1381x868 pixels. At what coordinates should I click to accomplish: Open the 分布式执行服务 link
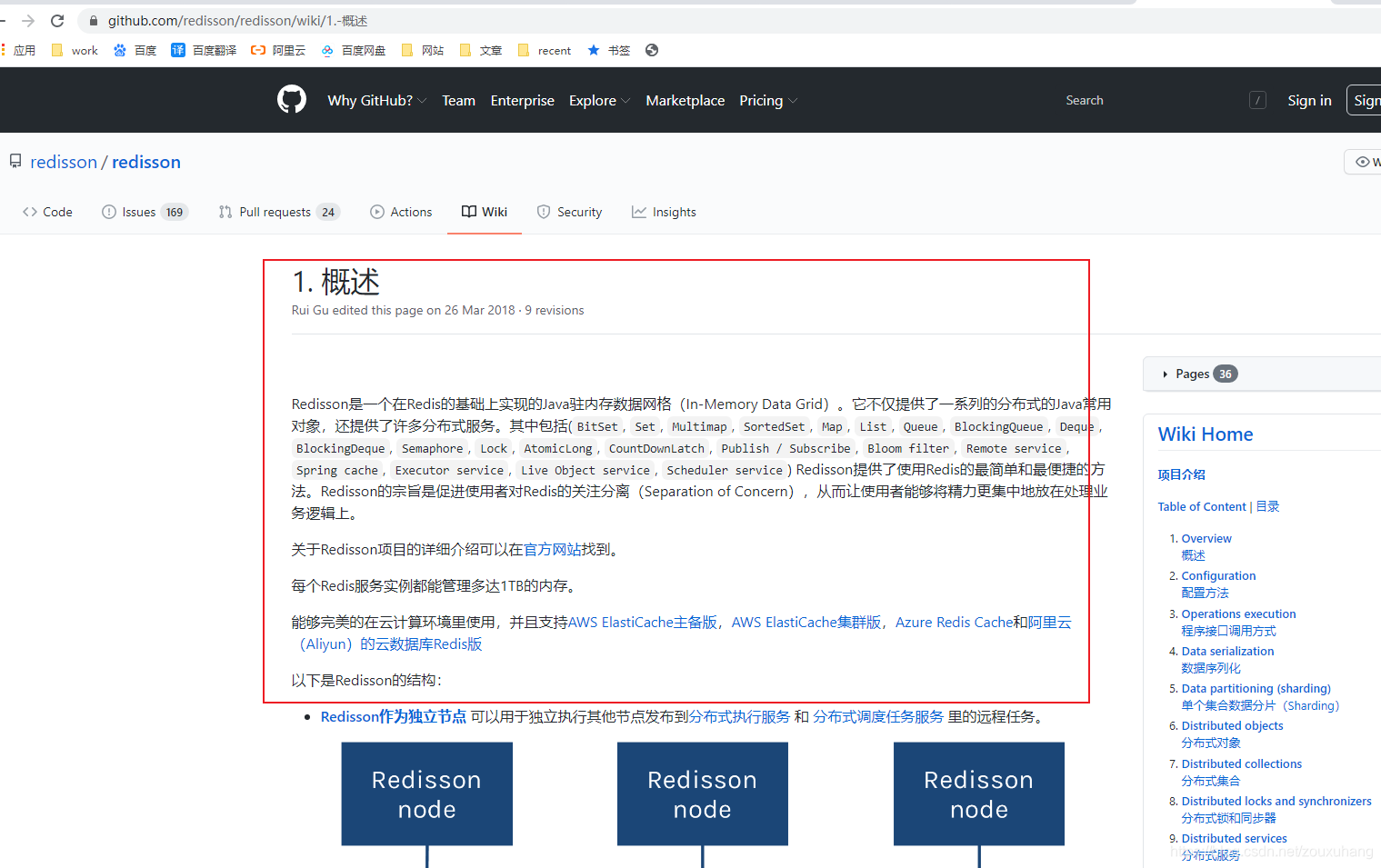(x=739, y=716)
